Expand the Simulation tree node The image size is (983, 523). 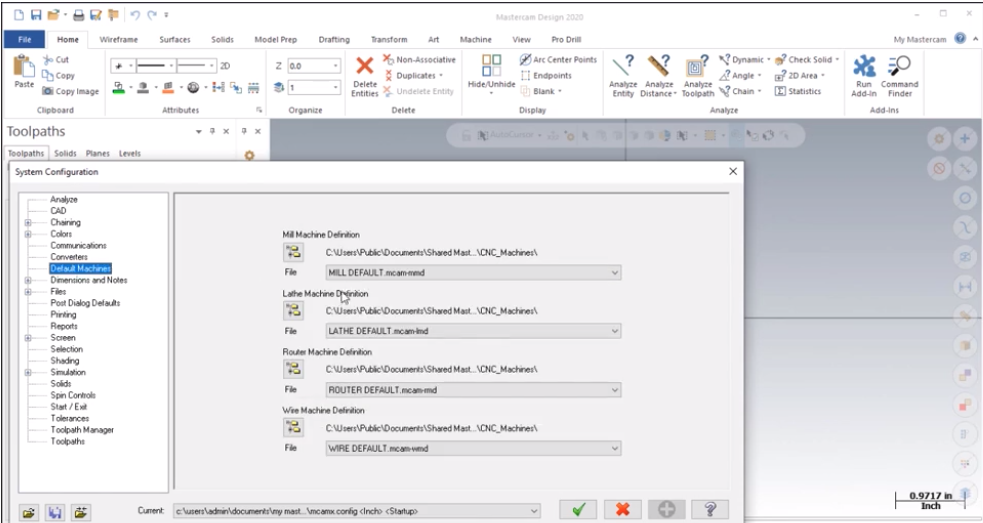(x=28, y=372)
